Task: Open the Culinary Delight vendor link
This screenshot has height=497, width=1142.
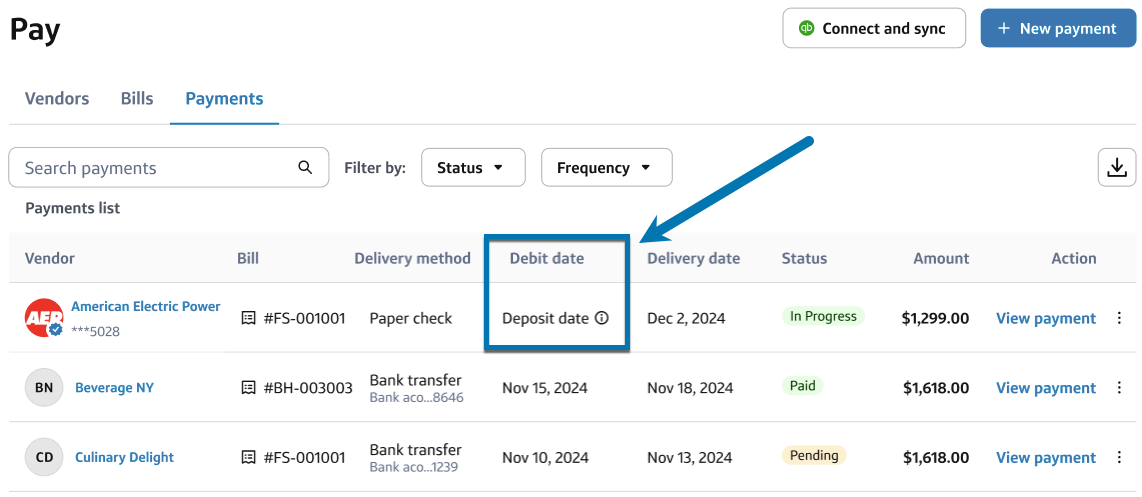Action: (x=124, y=457)
